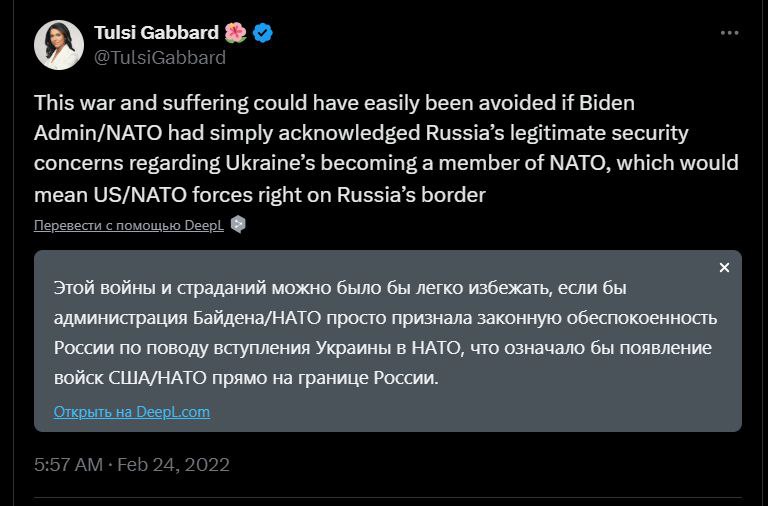Click the blue verified checkmark badge
768x506 pixels.
263,33
